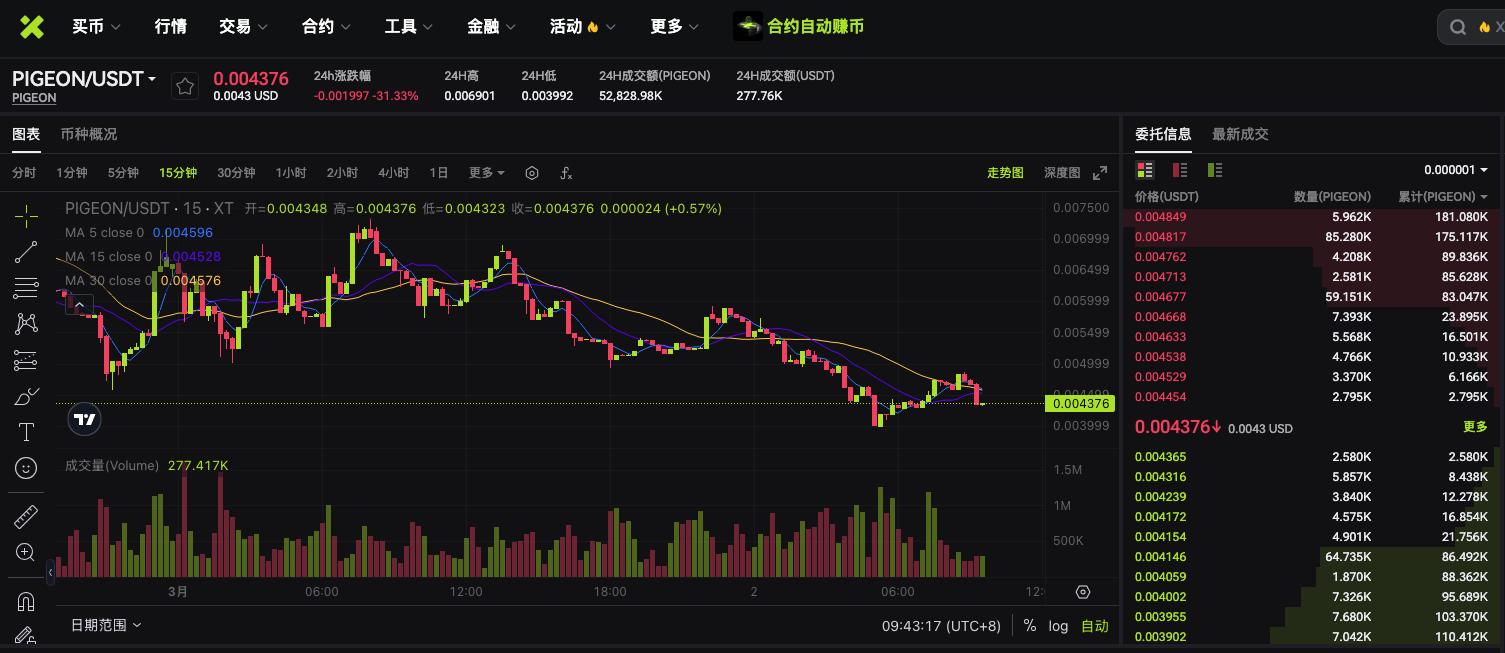Toggle log scale on the chart
Viewport: 1505px width, 653px height.
[x=1058, y=626]
